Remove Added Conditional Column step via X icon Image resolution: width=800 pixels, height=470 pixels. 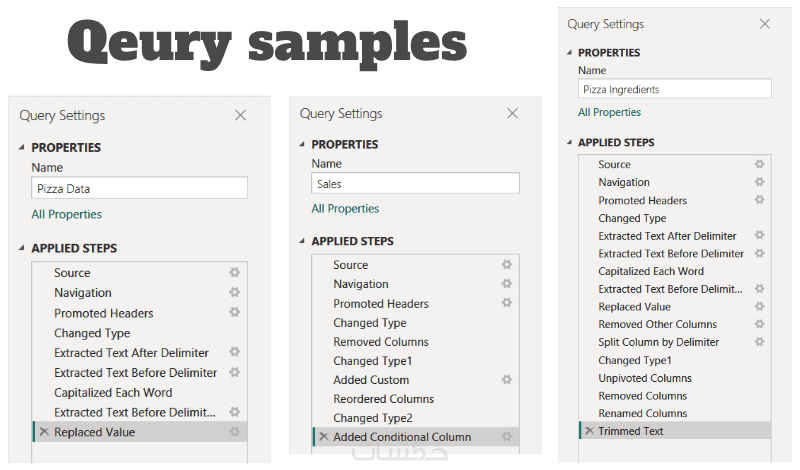323,437
